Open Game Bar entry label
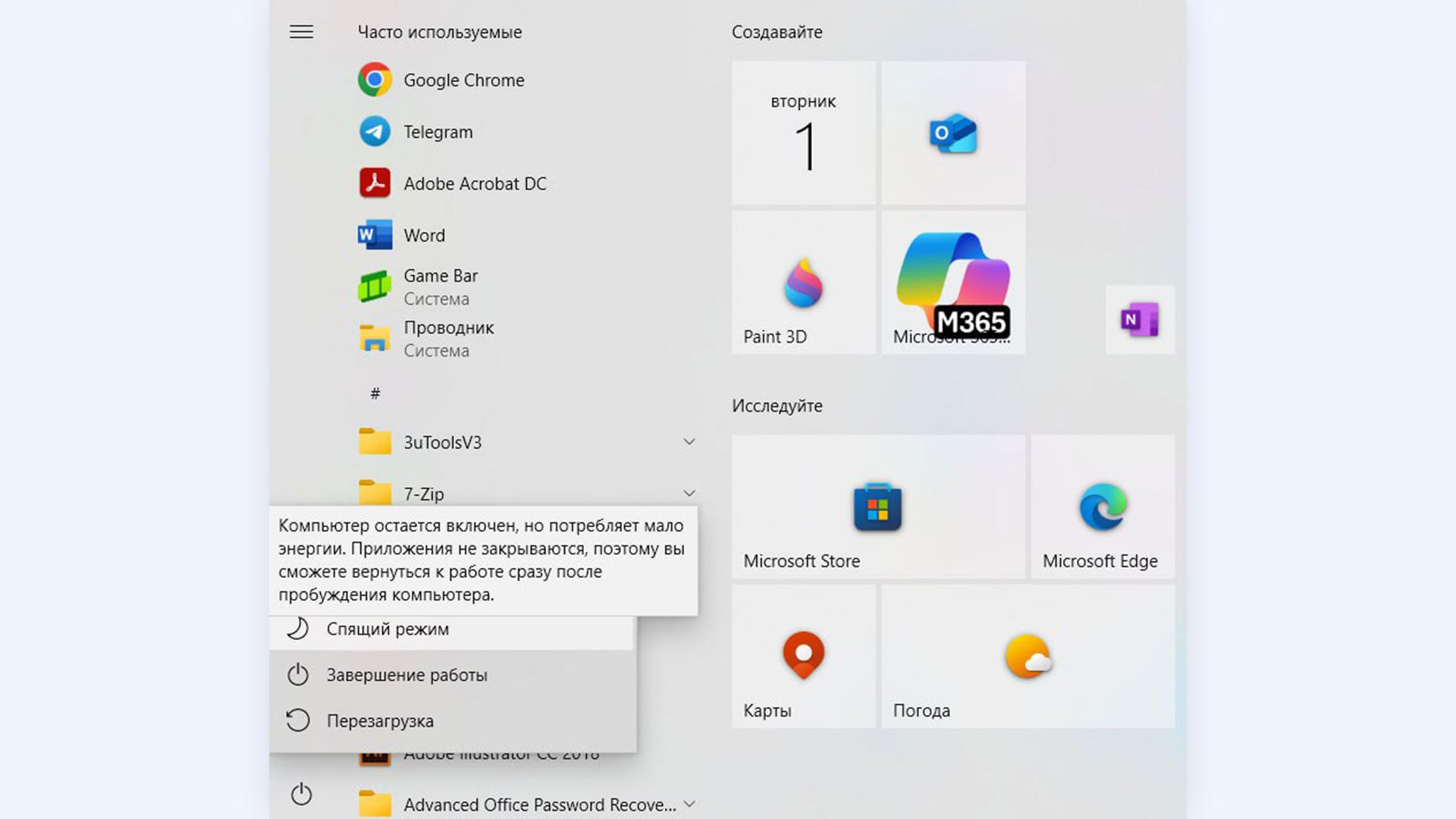1456x819 pixels. [x=441, y=276]
